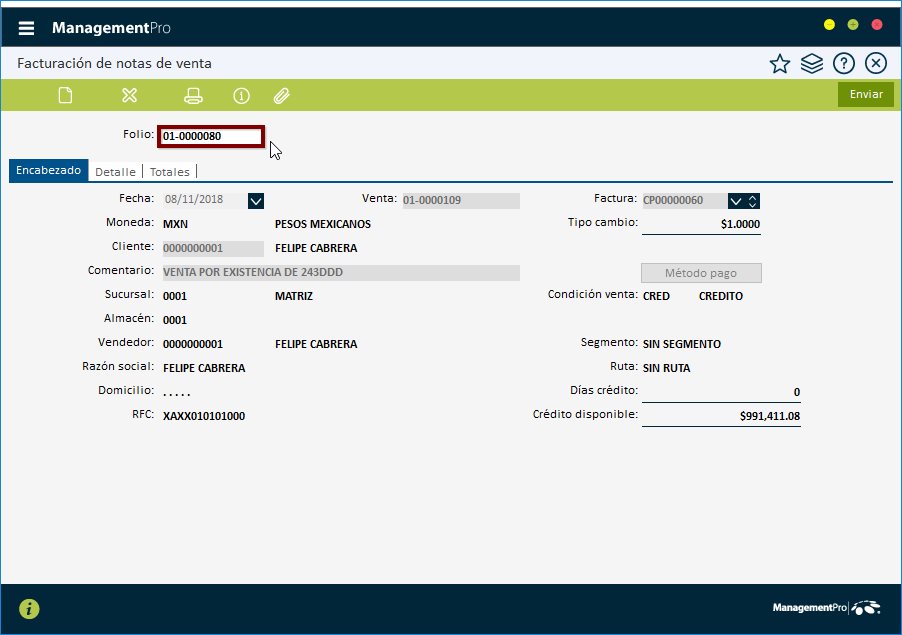Viewport: 902px width, 635px height.
Task: Open help with the question mark icon
Action: pyautogui.click(x=844, y=63)
